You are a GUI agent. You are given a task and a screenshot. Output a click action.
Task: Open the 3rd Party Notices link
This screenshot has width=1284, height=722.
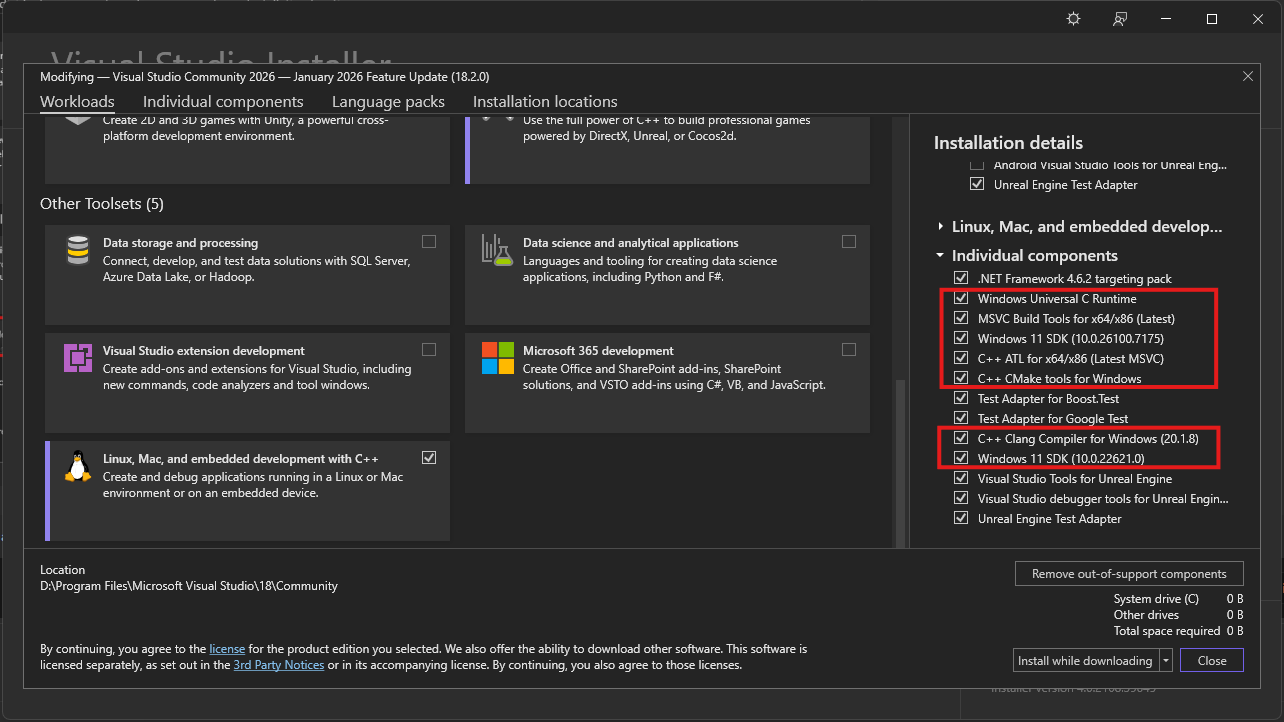coord(279,665)
